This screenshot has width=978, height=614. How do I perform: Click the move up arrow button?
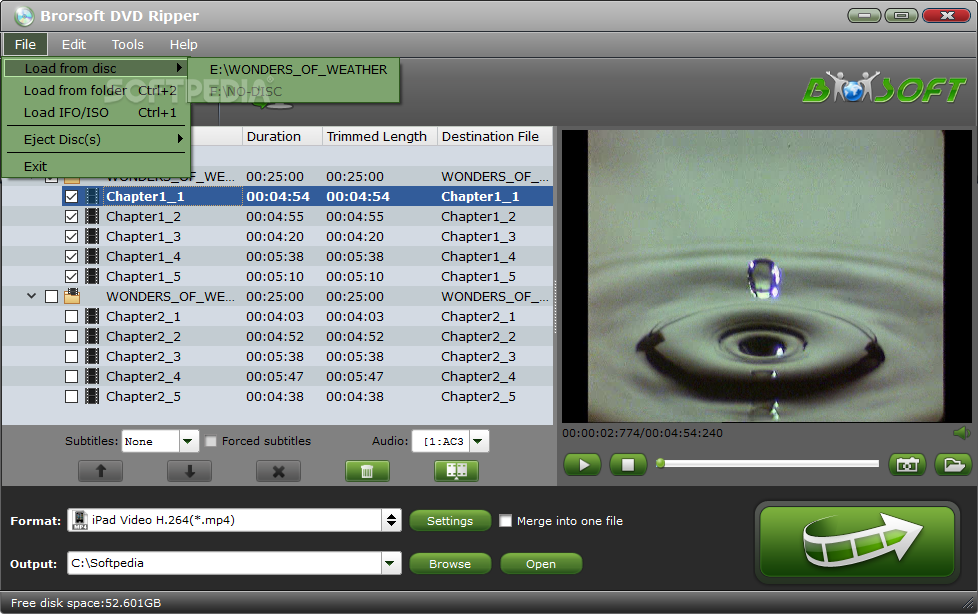(100, 471)
